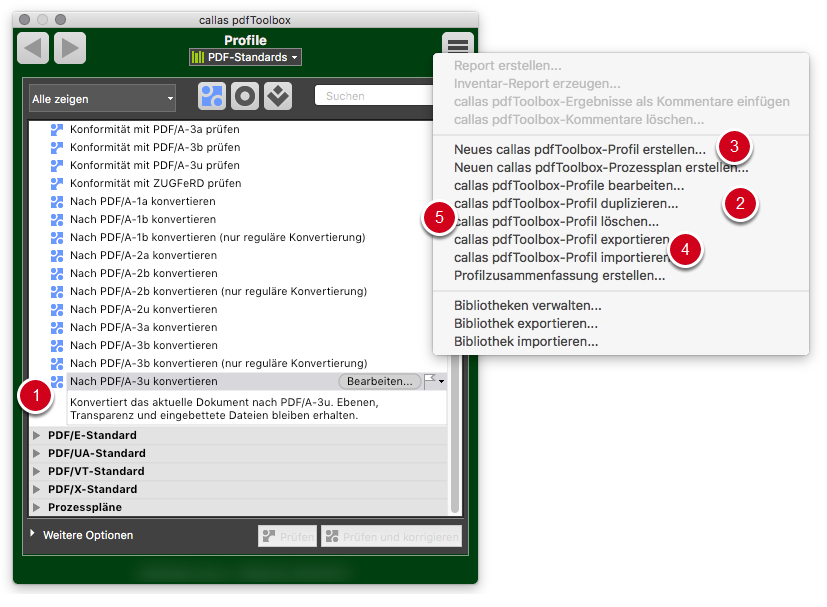Open the Alle zeigen filter dropdown
Image resolution: width=827 pixels, height=607 pixels.
[102, 99]
